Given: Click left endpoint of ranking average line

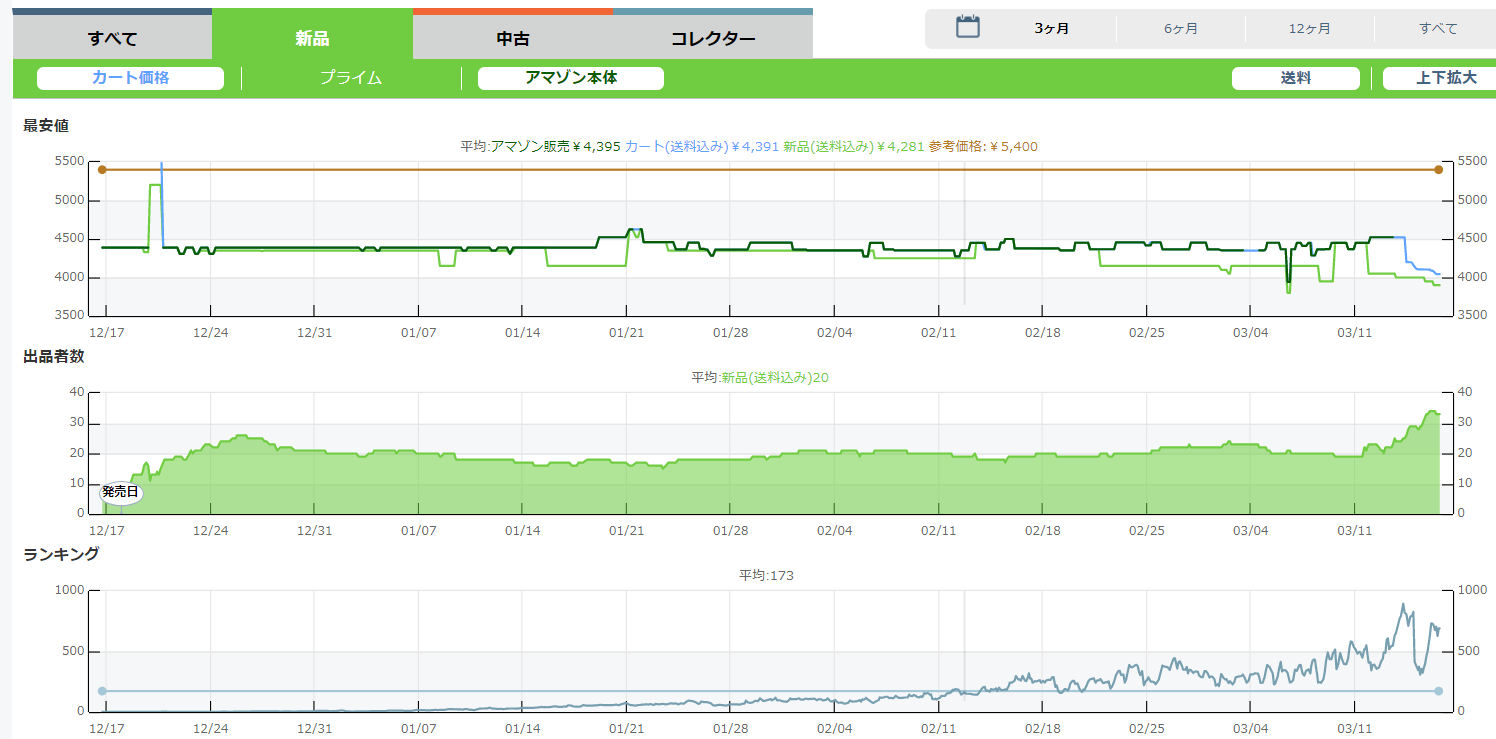Looking at the screenshot, I should (x=102, y=691).
